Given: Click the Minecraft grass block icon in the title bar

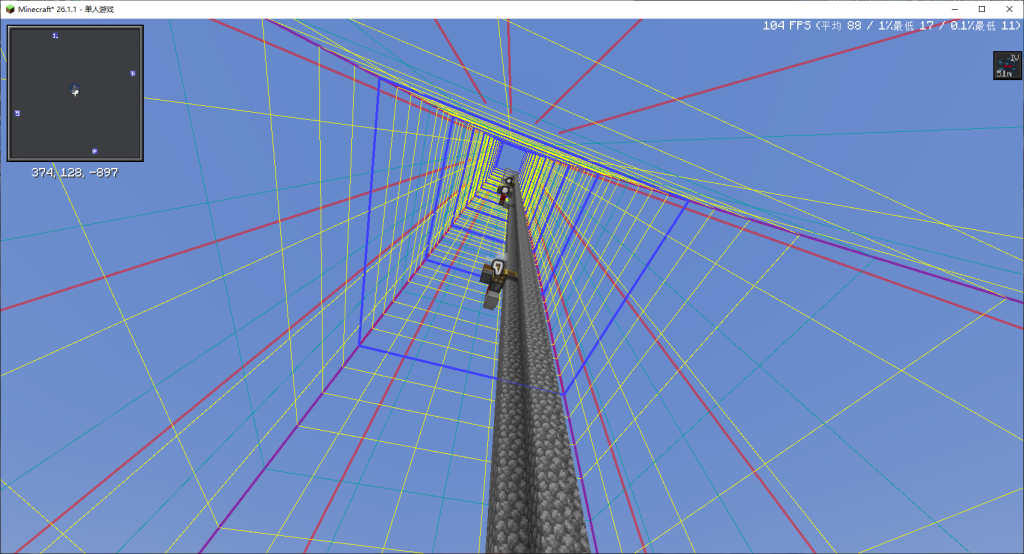Looking at the screenshot, I should [x=10, y=9].
